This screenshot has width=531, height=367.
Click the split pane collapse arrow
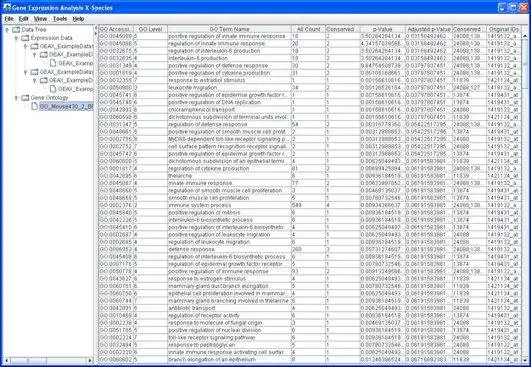pos(96,28)
